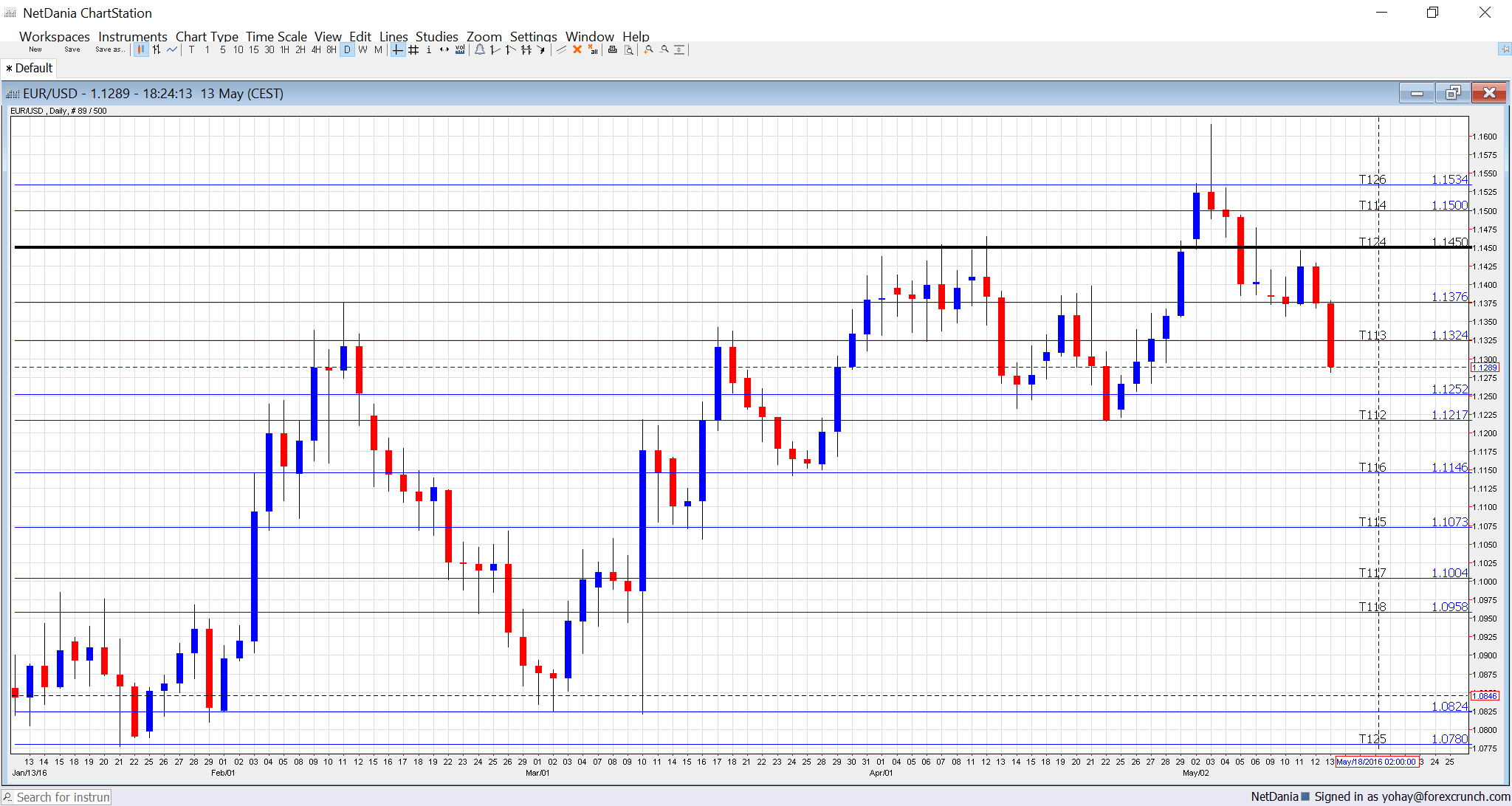Toggle the volume (vol) display icon
Image resolution: width=1512 pixels, height=806 pixels.
[460, 49]
